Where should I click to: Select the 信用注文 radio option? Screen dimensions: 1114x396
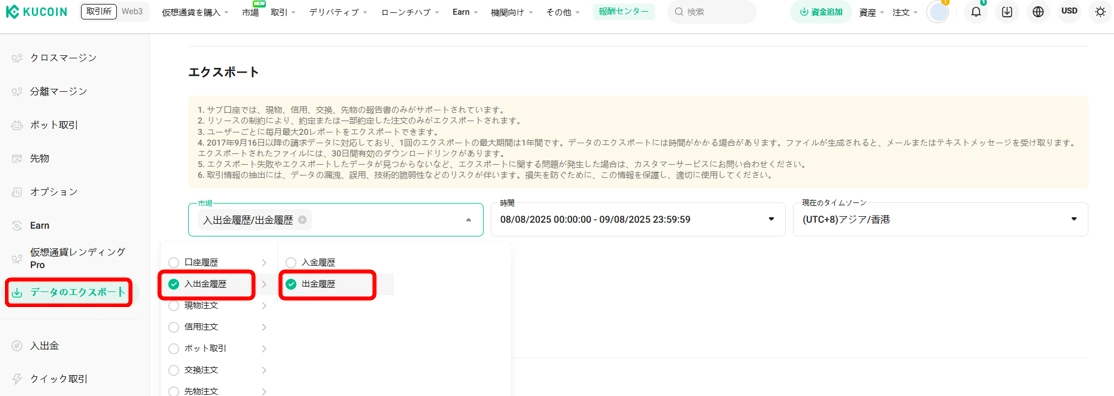click(x=173, y=327)
